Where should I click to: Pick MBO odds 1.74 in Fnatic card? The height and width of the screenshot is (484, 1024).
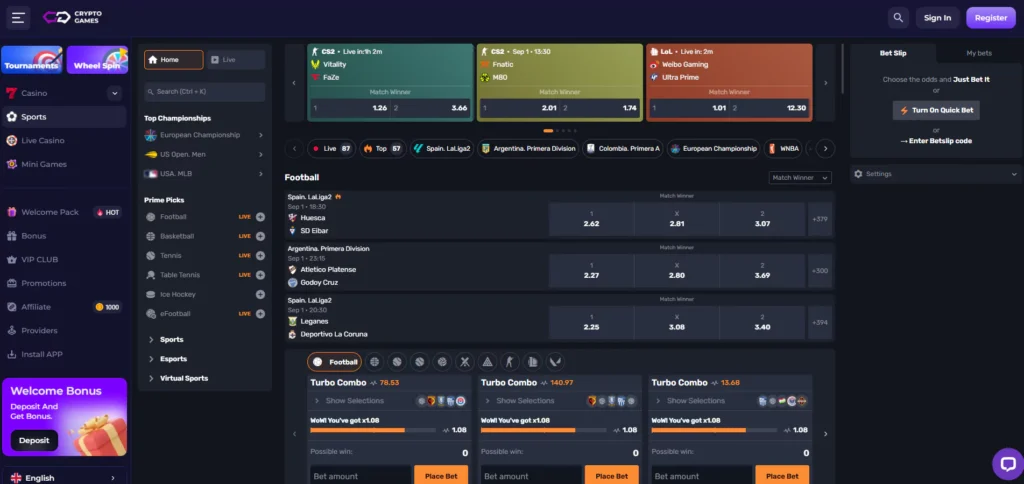(x=599, y=108)
